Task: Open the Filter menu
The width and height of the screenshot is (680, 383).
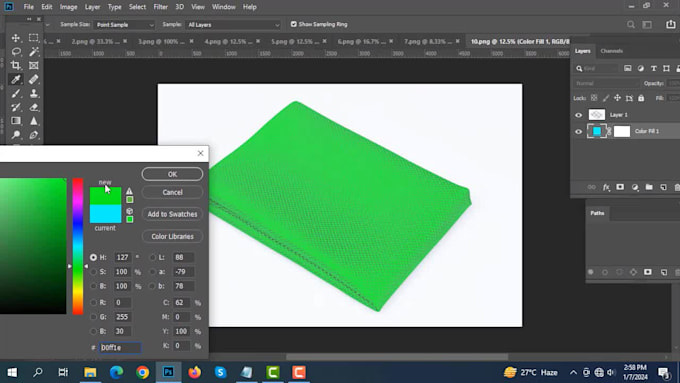Action: pos(160,7)
